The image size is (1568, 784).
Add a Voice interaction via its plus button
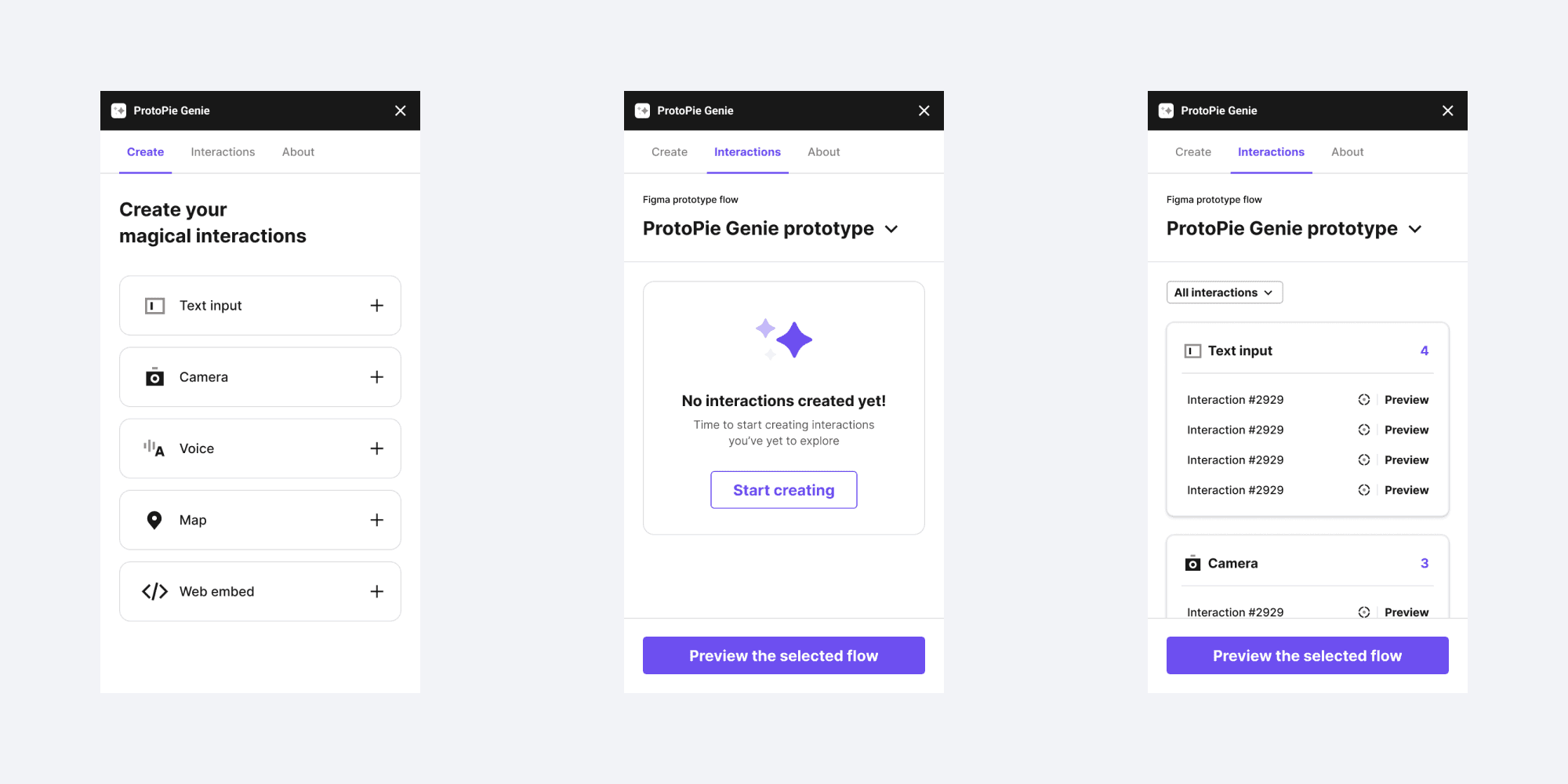[x=377, y=448]
